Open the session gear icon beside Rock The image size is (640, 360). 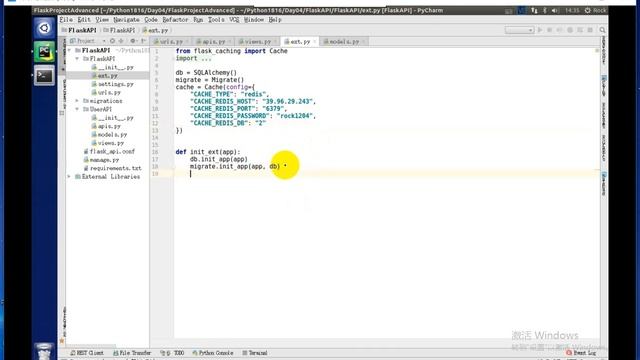tap(587, 11)
